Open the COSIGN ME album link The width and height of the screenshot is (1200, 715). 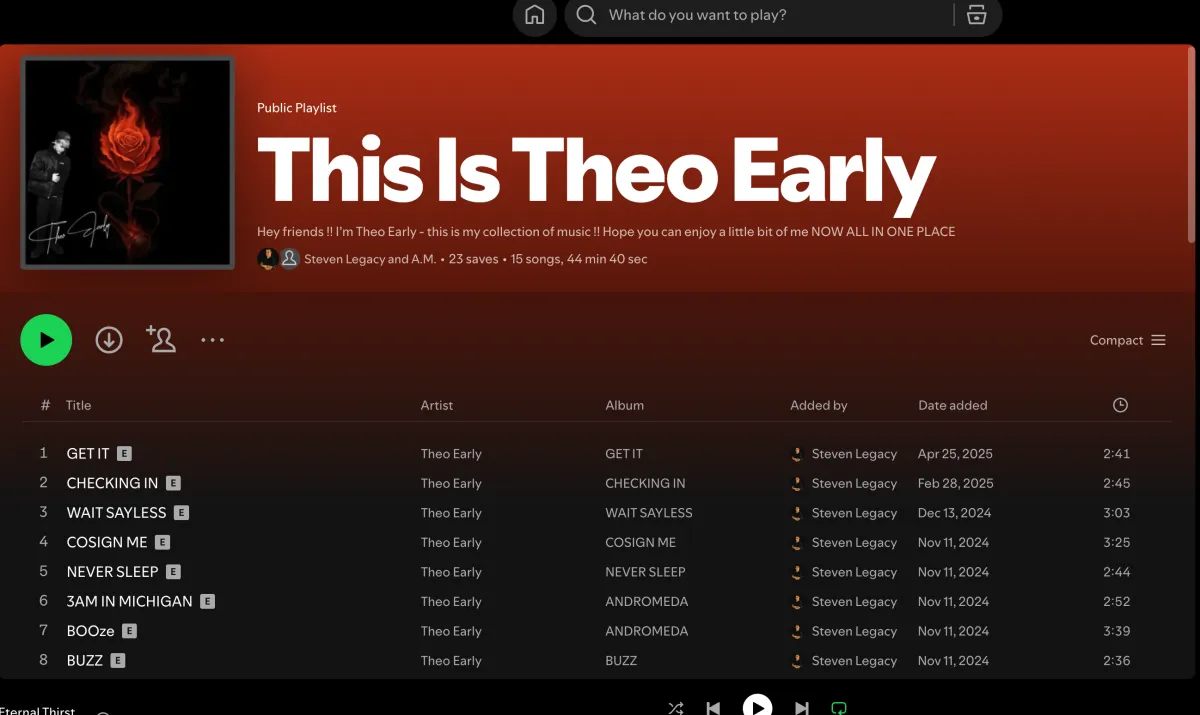click(x=640, y=542)
